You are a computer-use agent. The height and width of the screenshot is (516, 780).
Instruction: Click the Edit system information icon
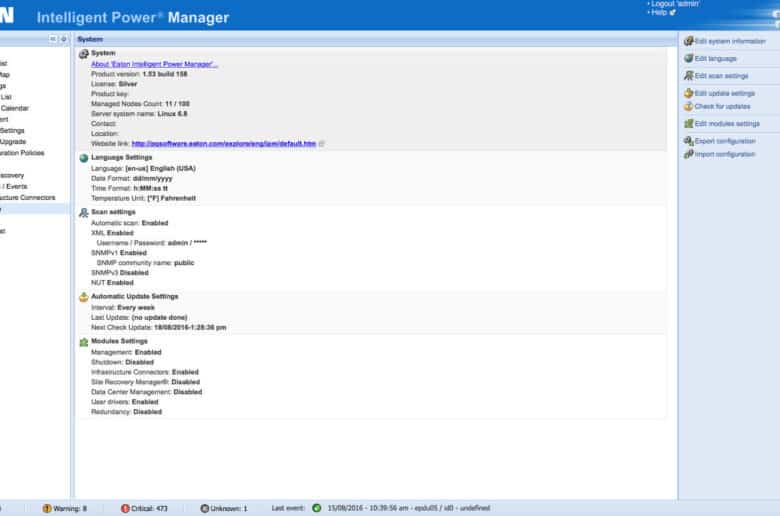(688, 41)
